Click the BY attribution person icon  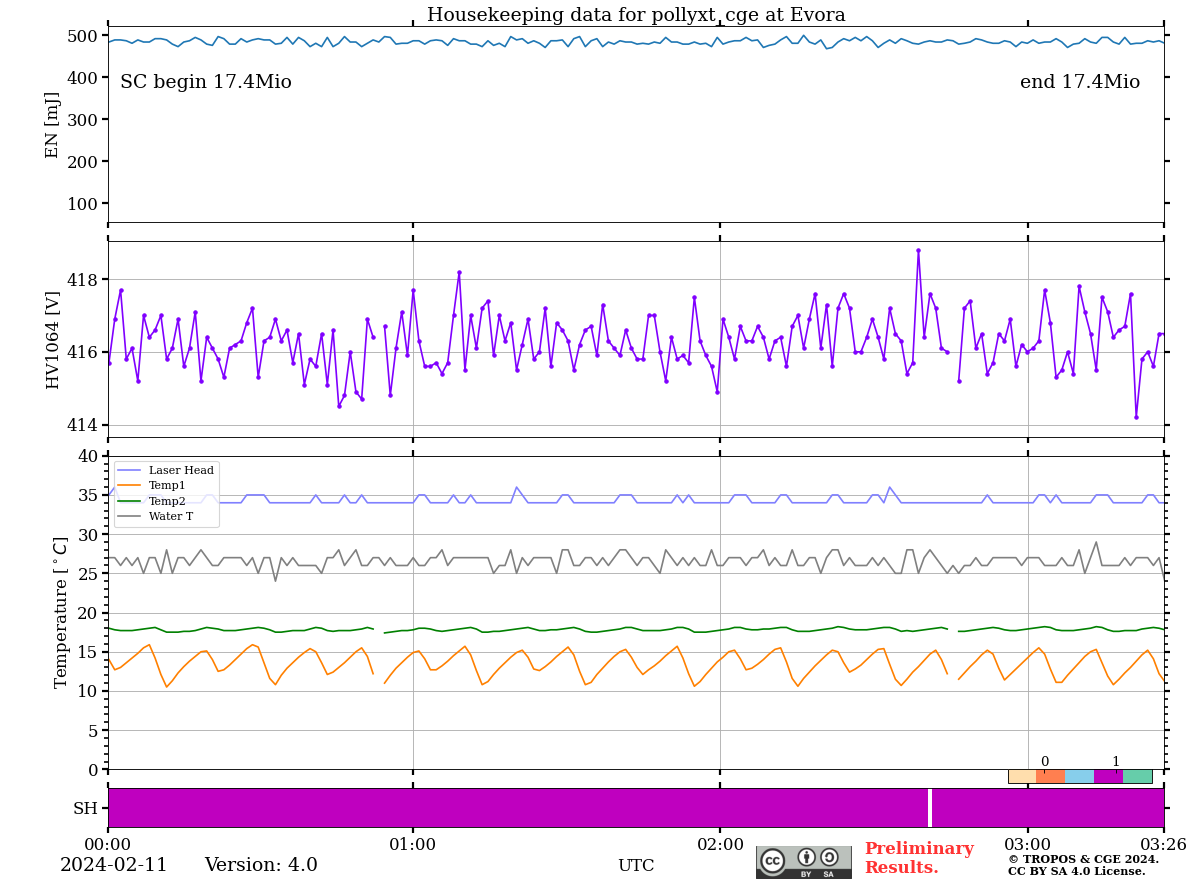point(807,857)
